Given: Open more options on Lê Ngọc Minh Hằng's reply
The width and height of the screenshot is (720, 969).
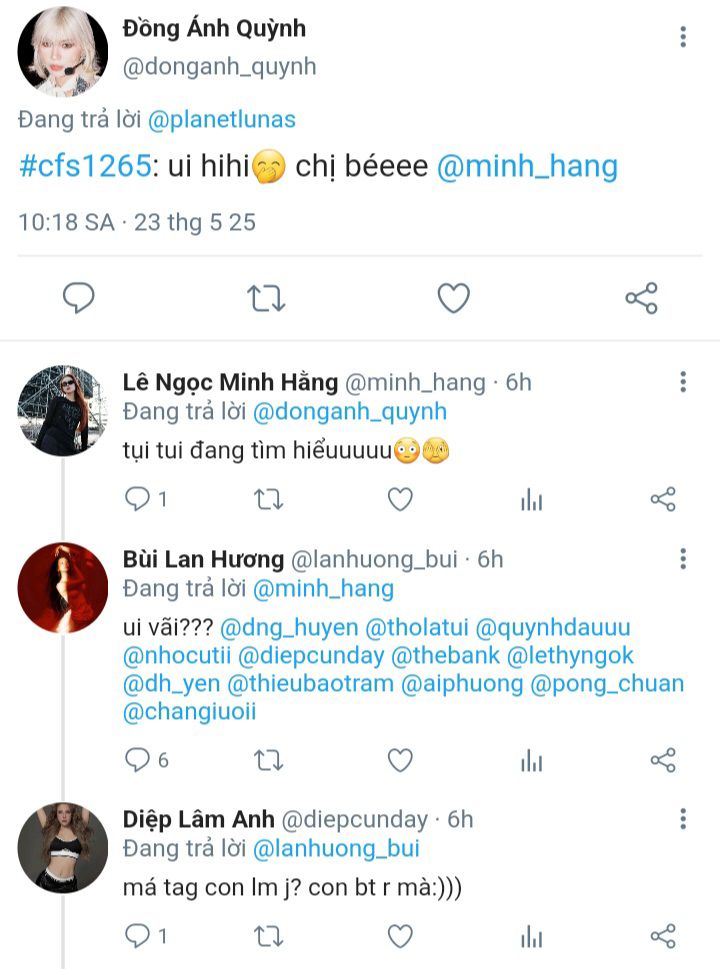Looking at the screenshot, I should point(683,382).
